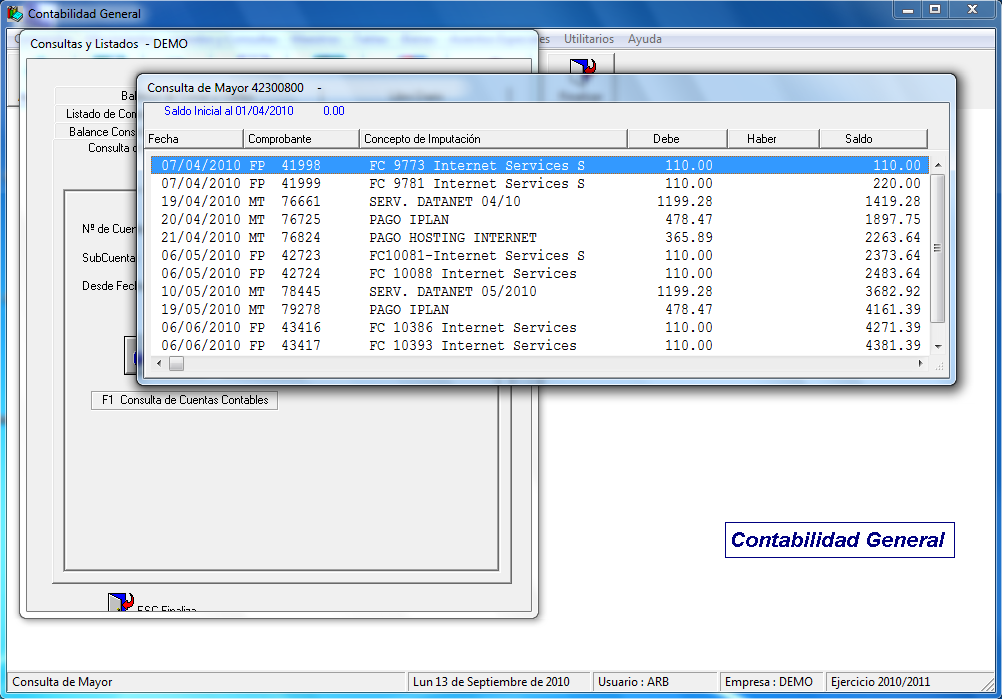Click the Contabilidad General logo label
This screenshot has height=699, width=1002.
pos(838,540)
